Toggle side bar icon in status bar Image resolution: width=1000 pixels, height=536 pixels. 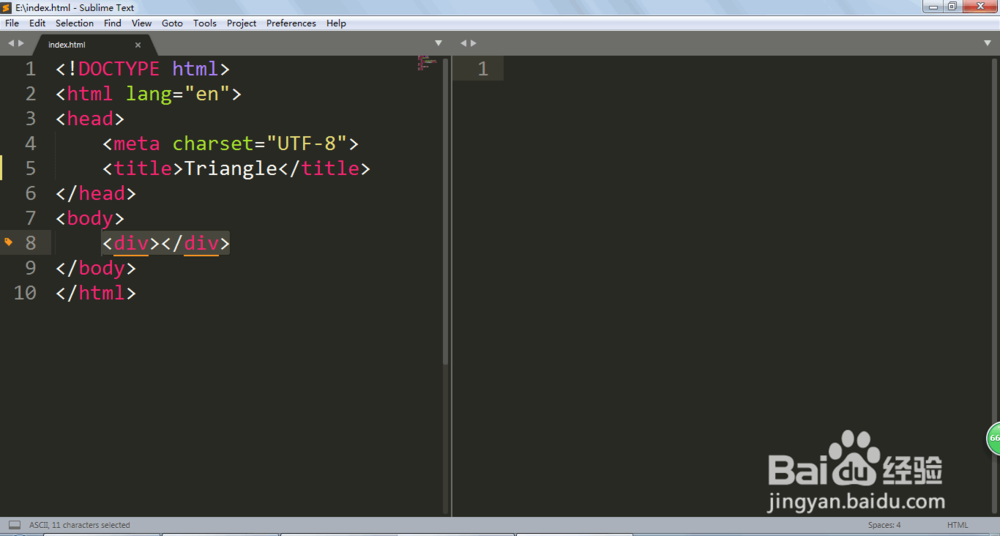(14, 525)
